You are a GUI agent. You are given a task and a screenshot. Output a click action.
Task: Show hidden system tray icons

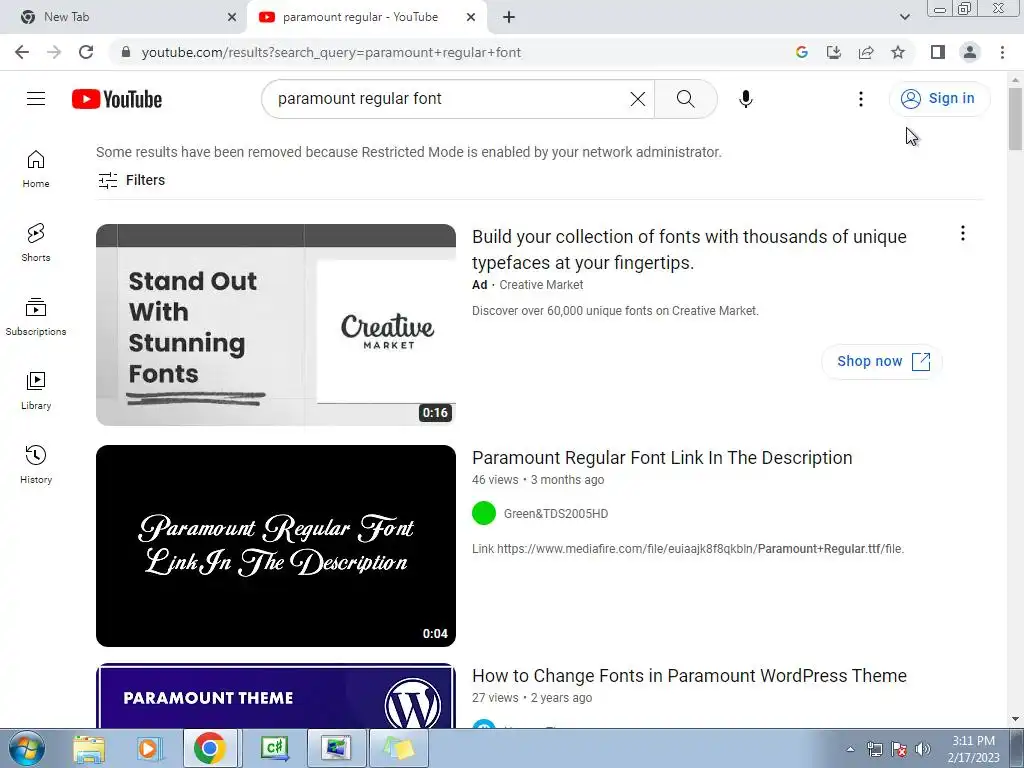(x=850, y=750)
